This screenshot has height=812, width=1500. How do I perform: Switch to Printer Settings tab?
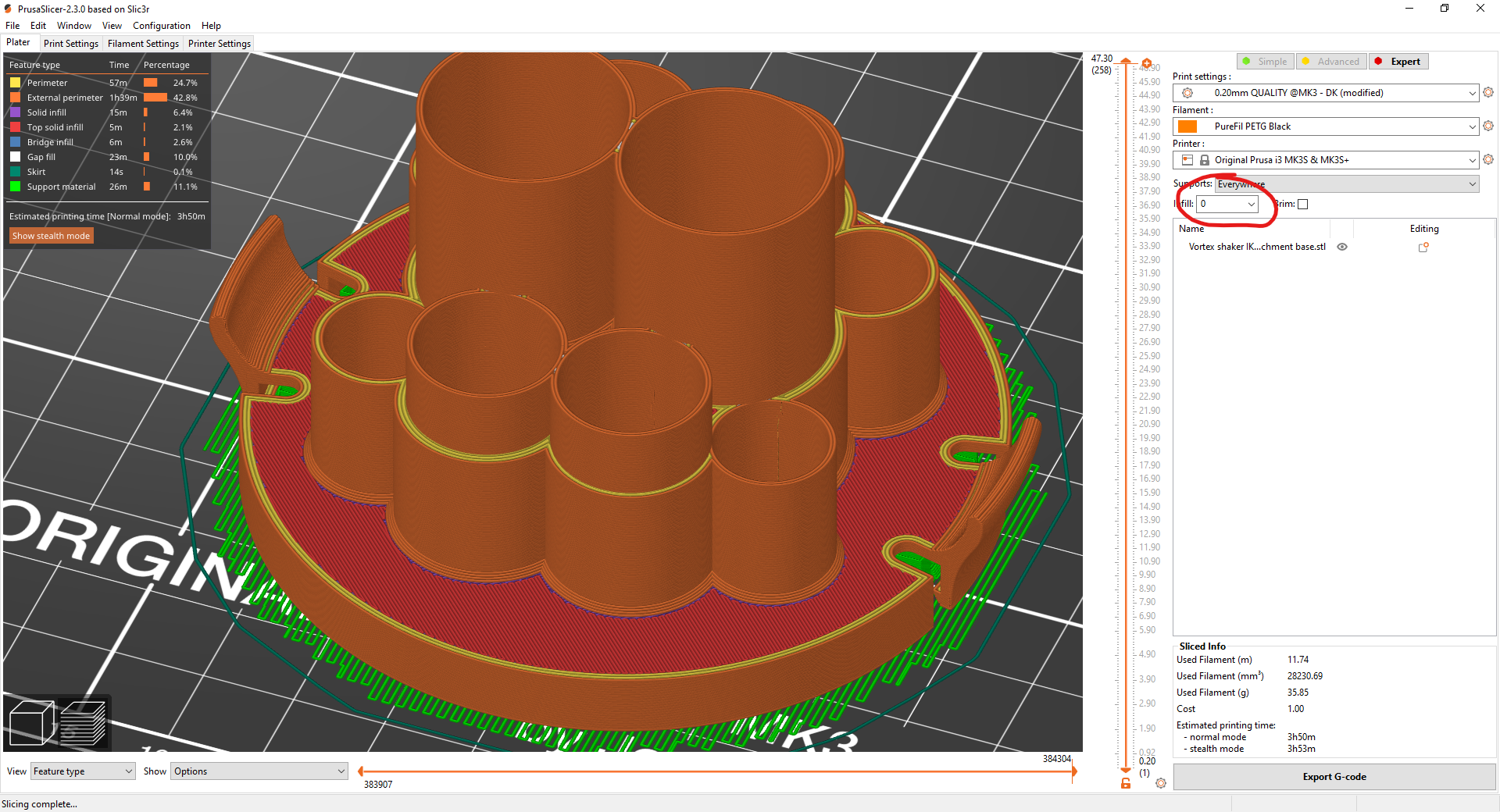point(219,44)
